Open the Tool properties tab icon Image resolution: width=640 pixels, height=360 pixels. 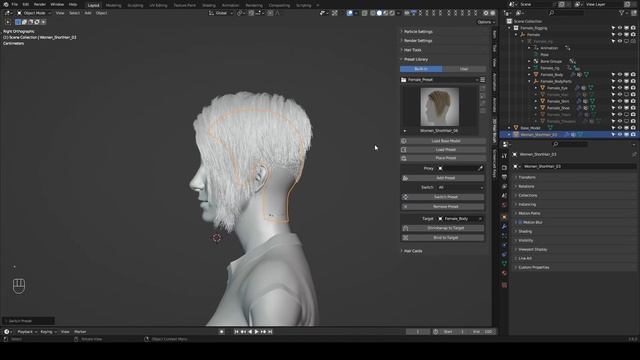(504, 156)
